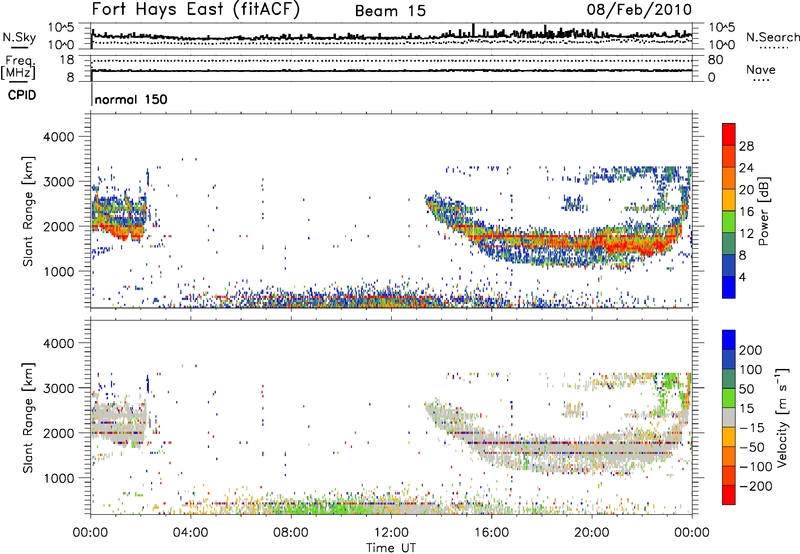This screenshot has width=800, height=554.
Task: Click the red bottom Velocity swatch
Action: click(x=729, y=495)
